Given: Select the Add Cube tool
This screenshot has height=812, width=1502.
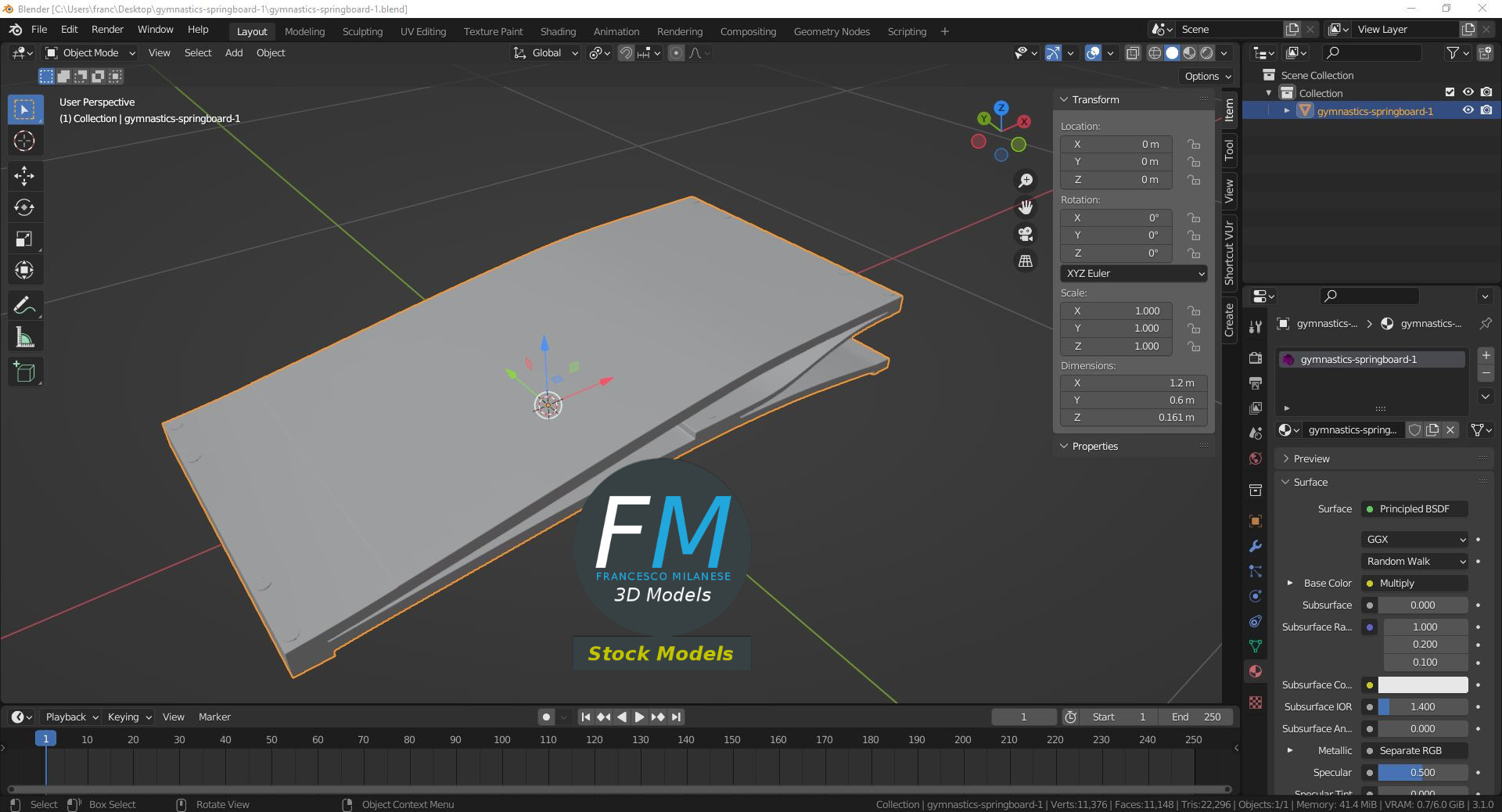Looking at the screenshot, I should click(25, 372).
